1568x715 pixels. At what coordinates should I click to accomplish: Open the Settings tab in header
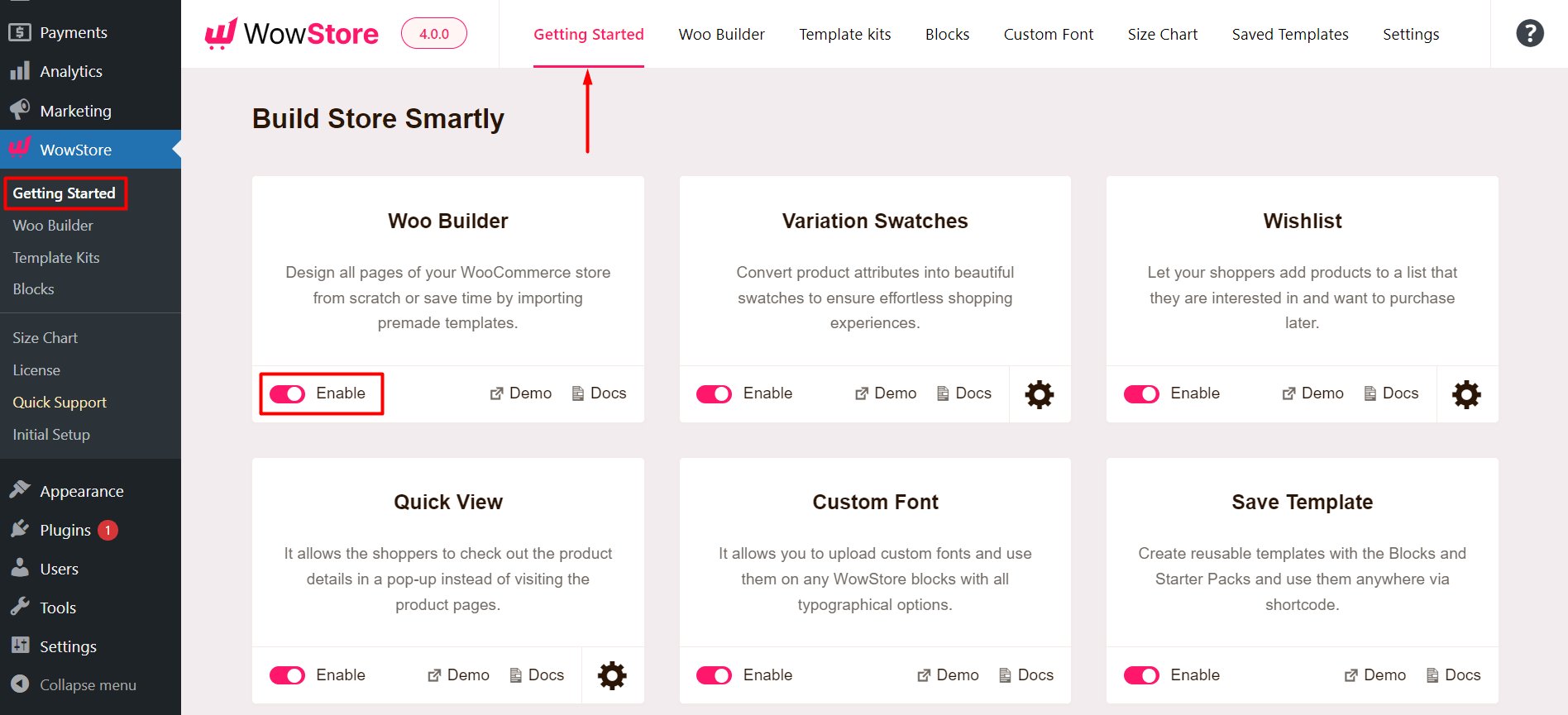(x=1410, y=34)
